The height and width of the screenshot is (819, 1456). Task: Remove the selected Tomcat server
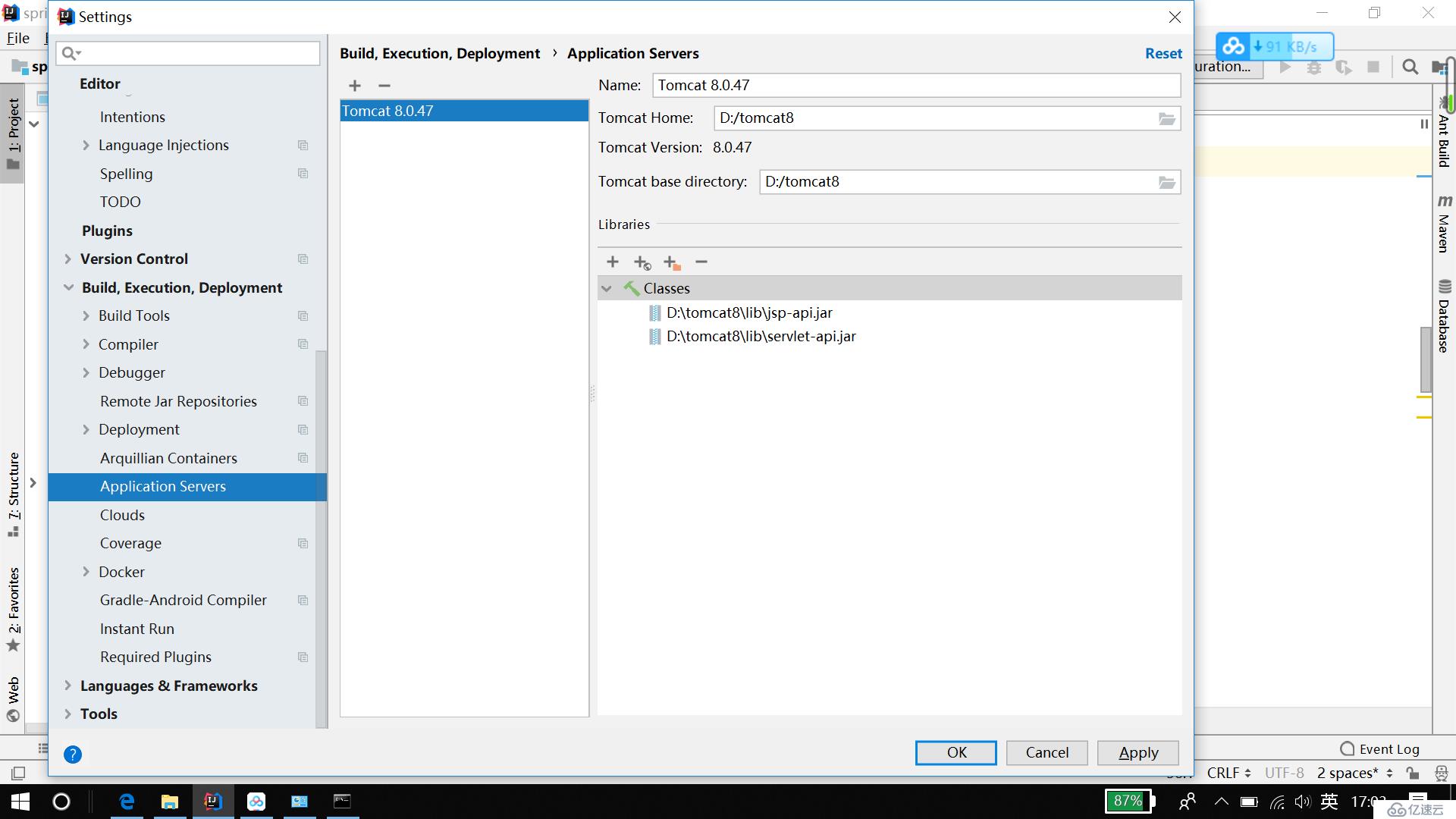pyautogui.click(x=384, y=86)
